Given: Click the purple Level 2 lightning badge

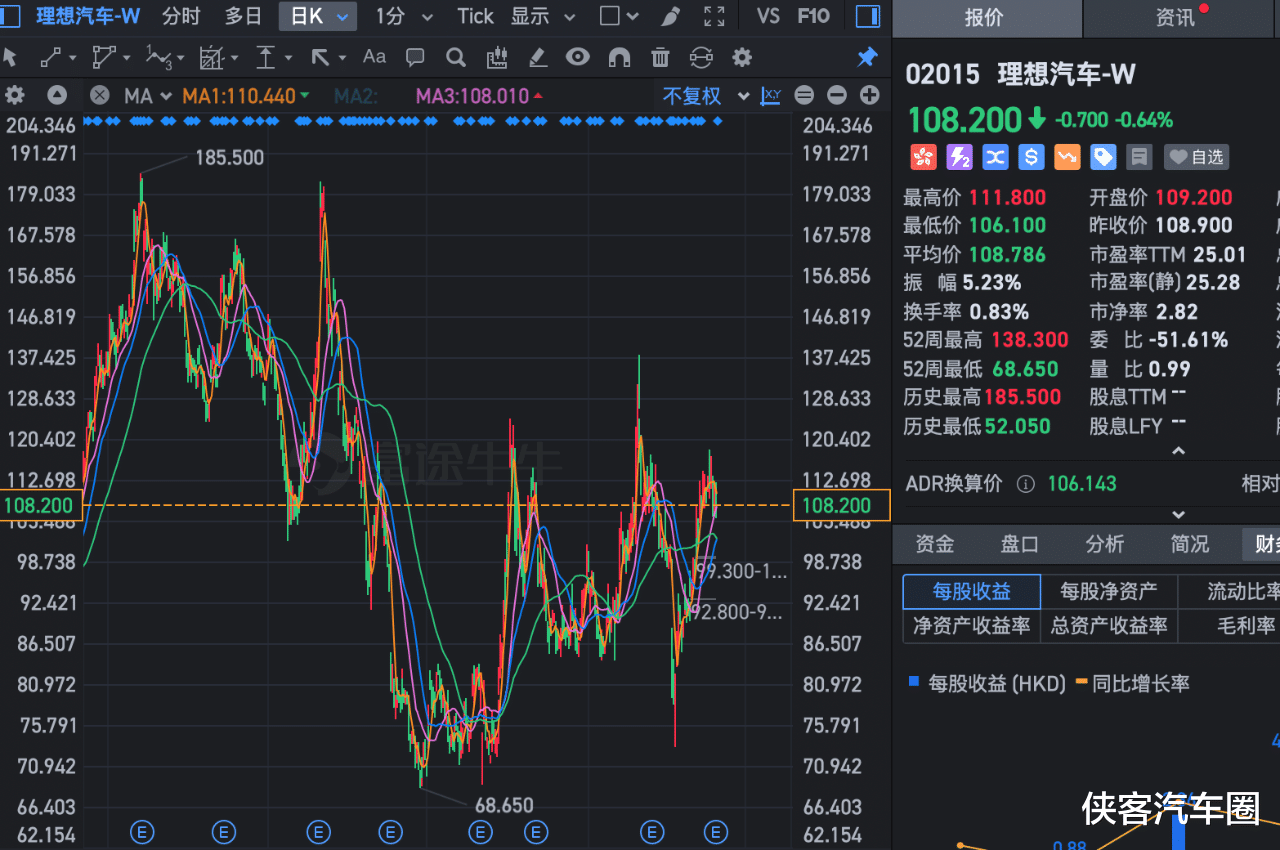Looking at the screenshot, I should coord(959,157).
